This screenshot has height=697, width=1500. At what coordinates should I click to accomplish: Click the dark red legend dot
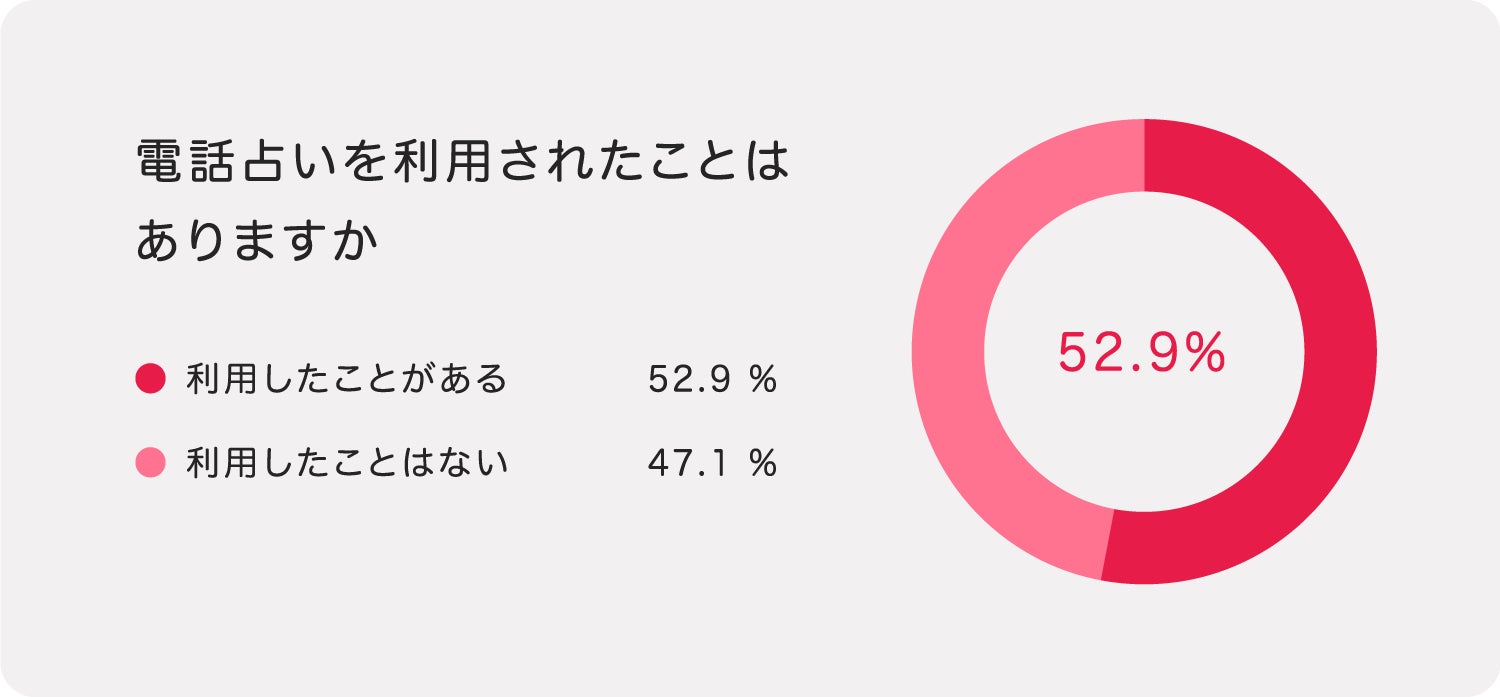pos(149,379)
